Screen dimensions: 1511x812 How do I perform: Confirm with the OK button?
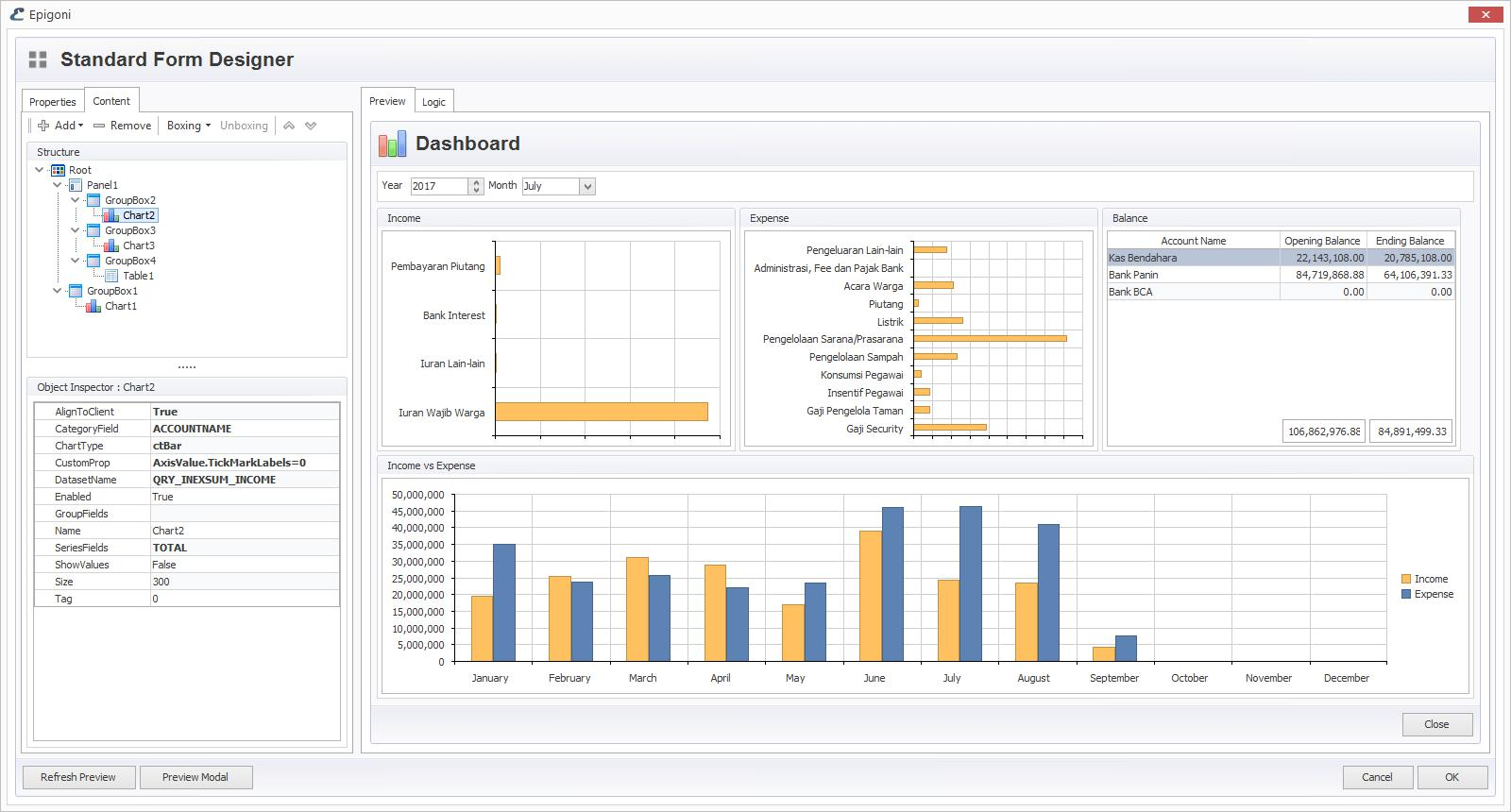tap(1452, 777)
